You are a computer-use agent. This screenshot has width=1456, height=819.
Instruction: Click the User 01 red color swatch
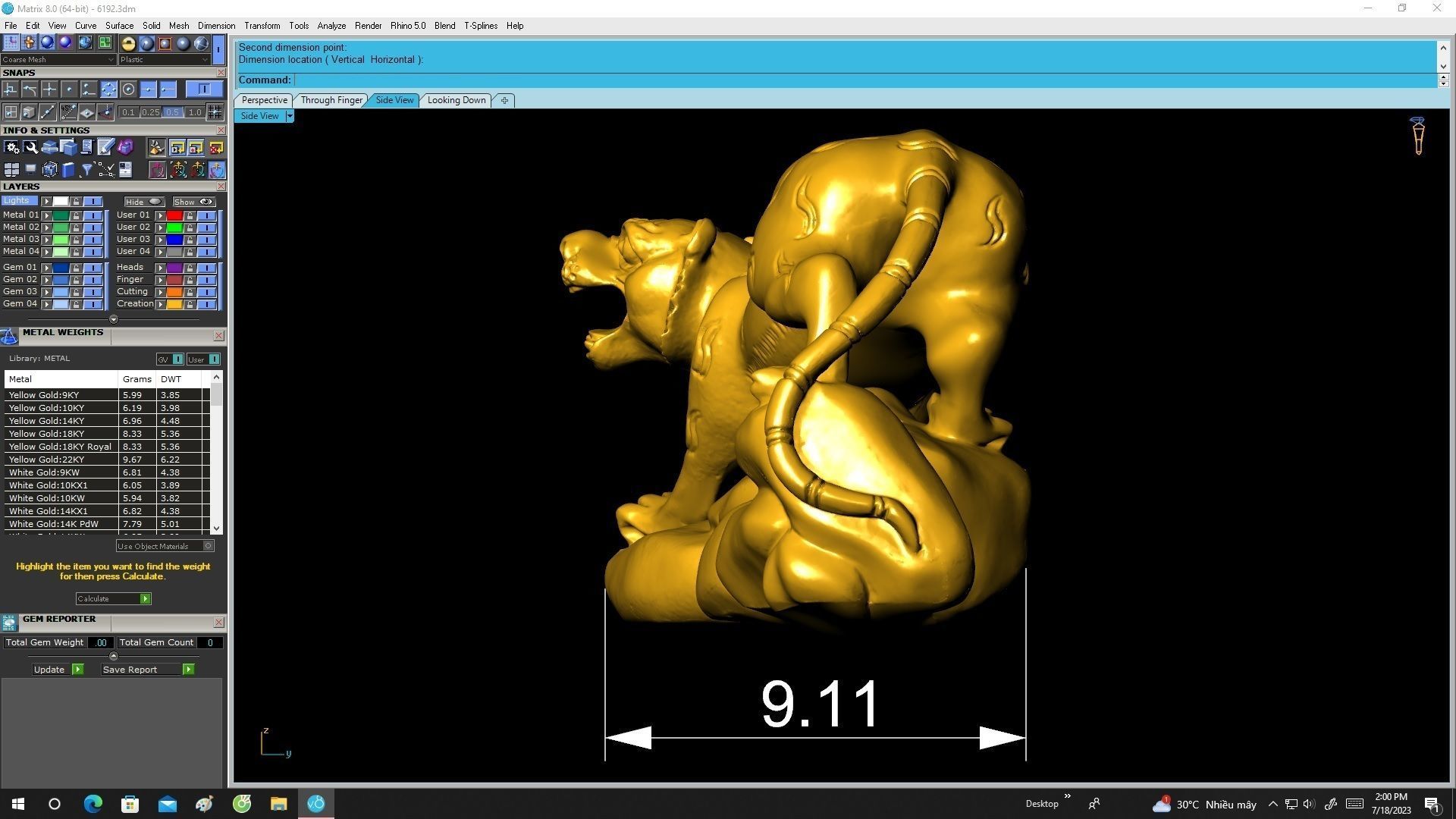click(x=174, y=215)
